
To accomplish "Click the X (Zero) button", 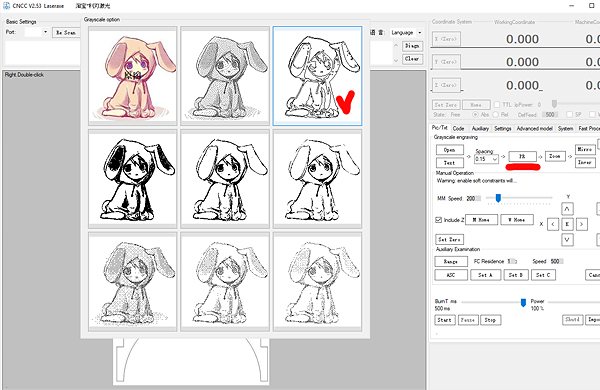I will (x=446, y=39).
